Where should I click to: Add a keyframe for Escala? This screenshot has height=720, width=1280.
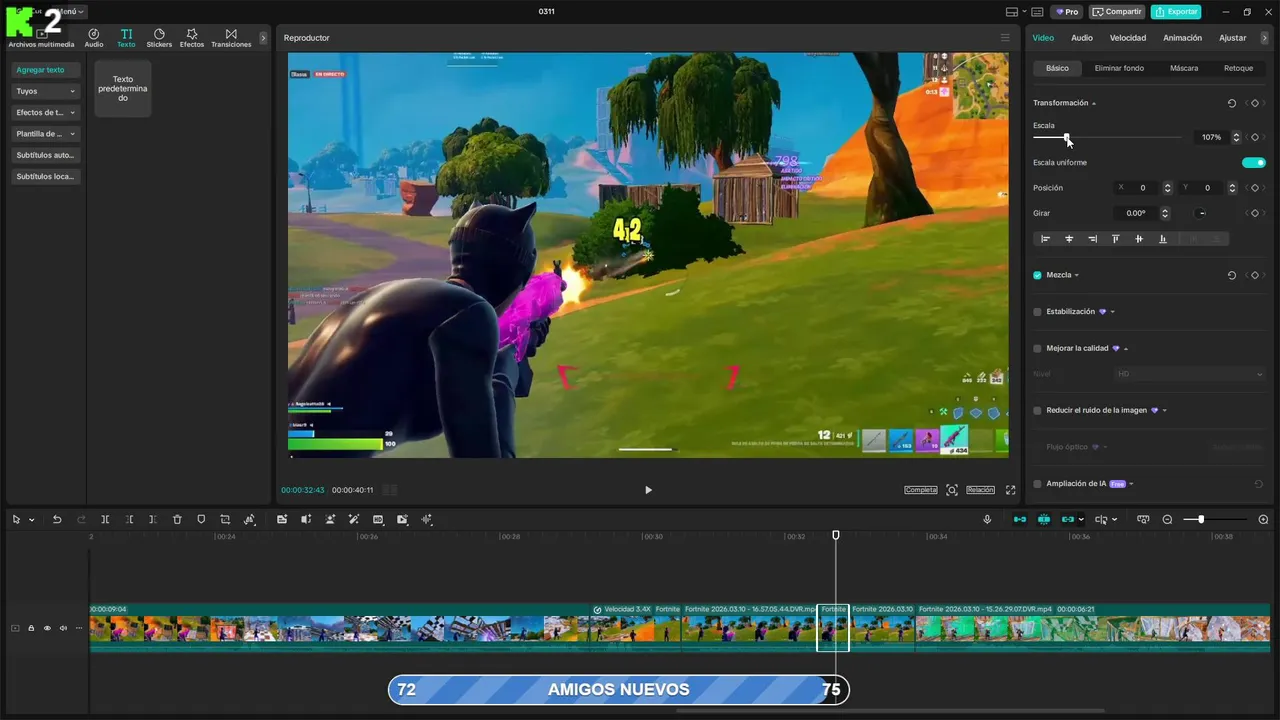(x=1255, y=137)
